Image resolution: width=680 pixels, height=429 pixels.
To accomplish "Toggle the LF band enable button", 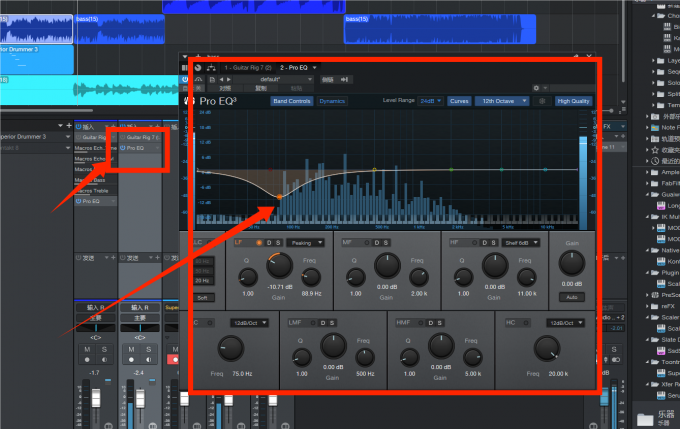I will pos(259,242).
